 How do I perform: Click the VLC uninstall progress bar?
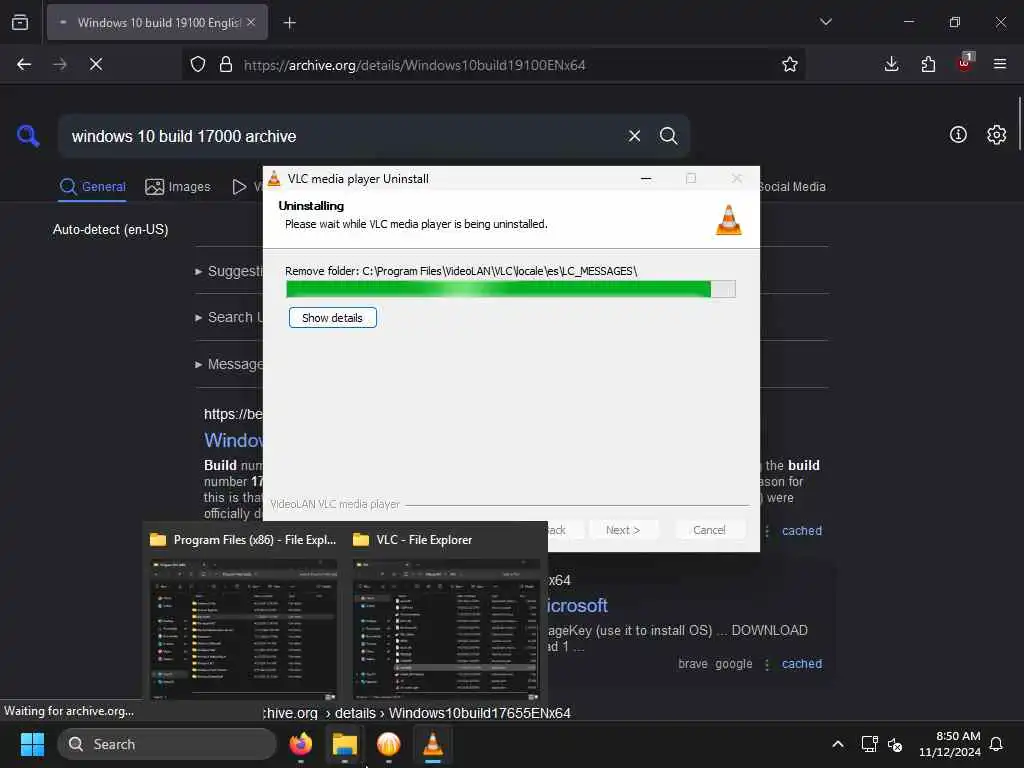pos(511,289)
